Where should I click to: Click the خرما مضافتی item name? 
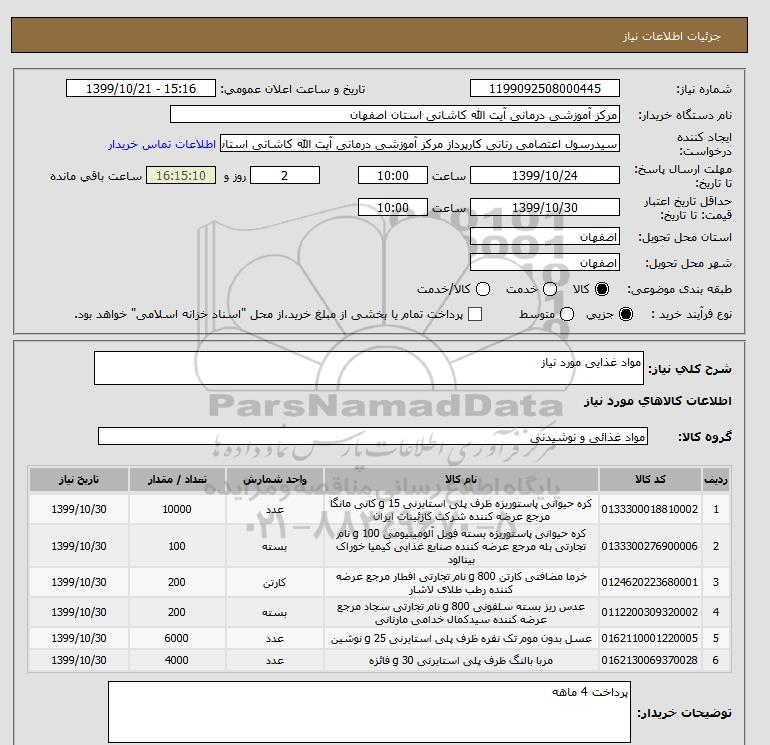[461, 582]
